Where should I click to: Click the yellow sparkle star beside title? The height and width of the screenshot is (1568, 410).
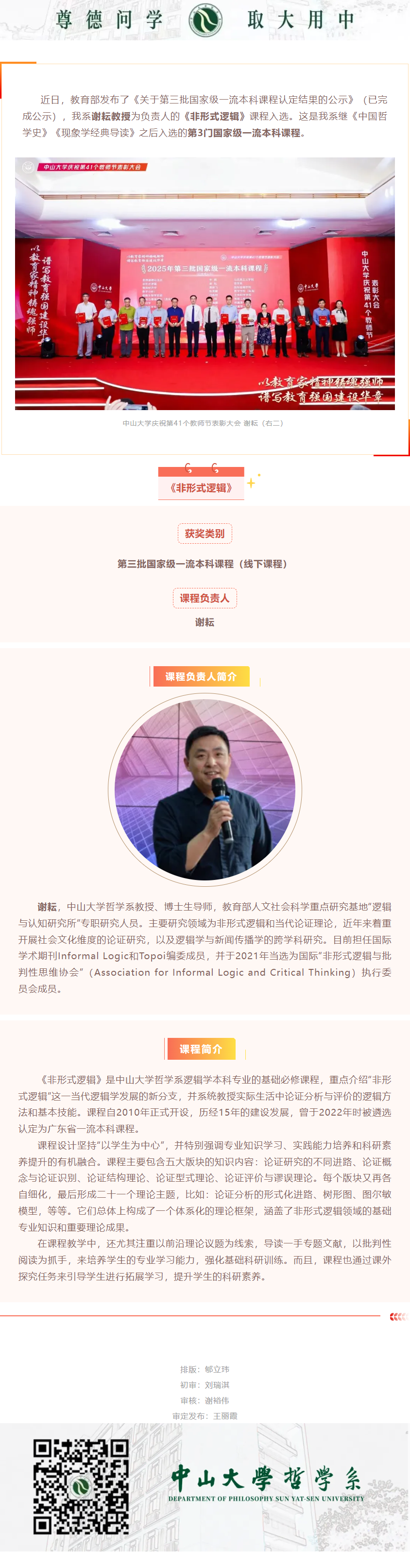point(252,482)
